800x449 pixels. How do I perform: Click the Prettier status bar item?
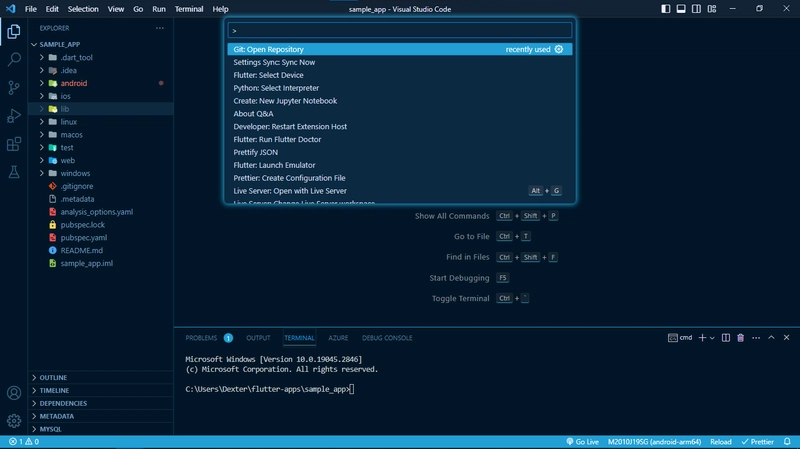click(x=758, y=441)
